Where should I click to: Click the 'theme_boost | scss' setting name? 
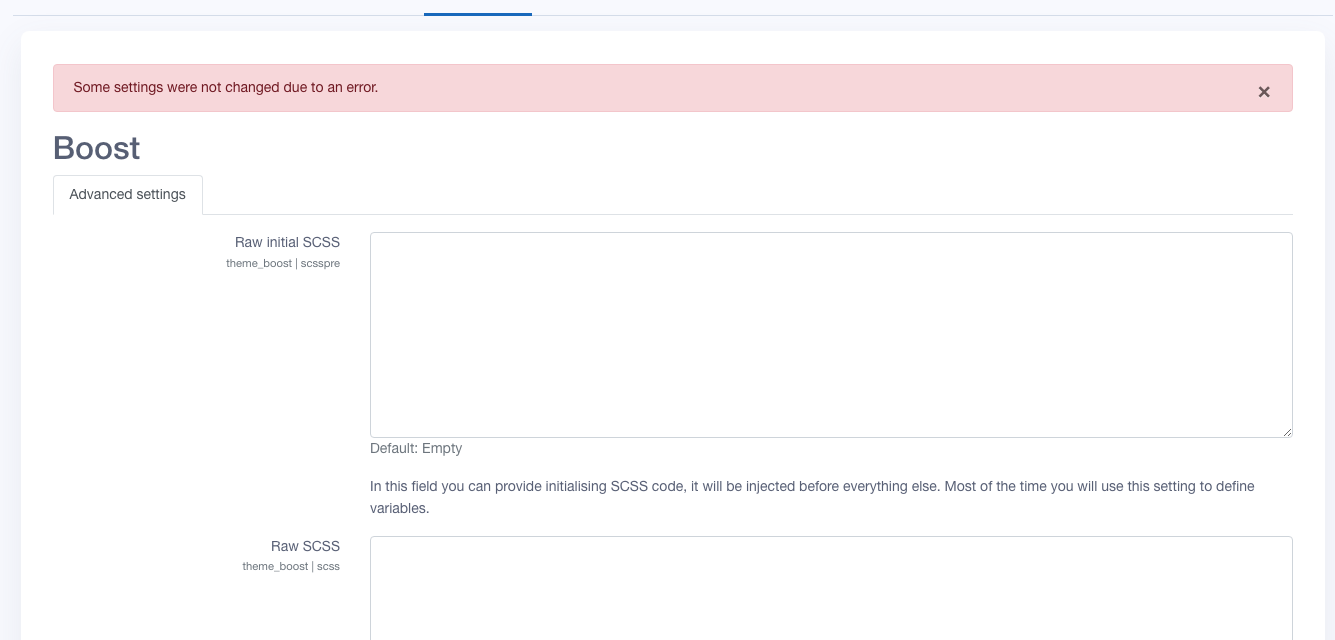pyautogui.click(x=291, y=567)
